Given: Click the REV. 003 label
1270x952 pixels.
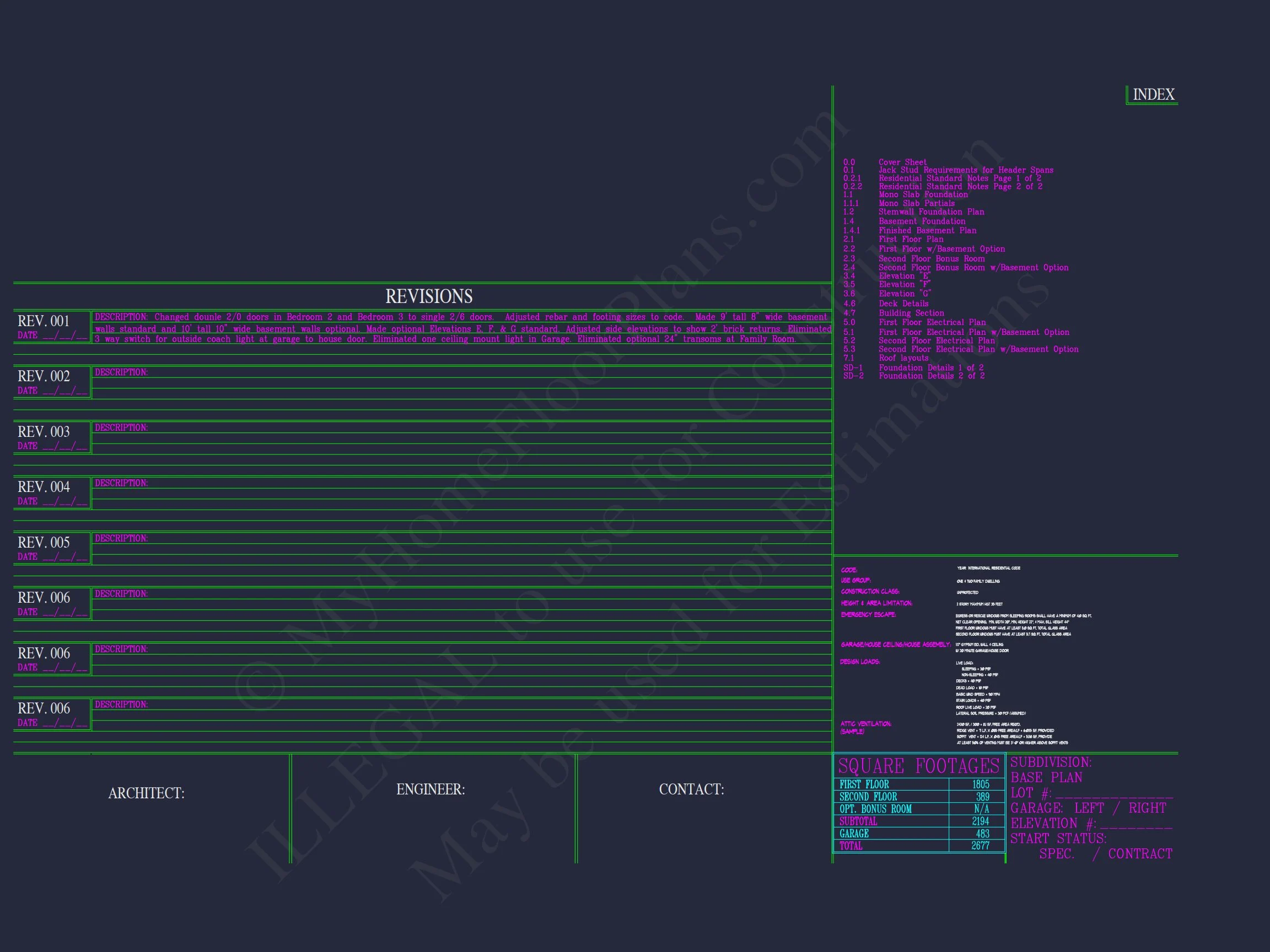Looking at the screenshot, I should point(44,432).
